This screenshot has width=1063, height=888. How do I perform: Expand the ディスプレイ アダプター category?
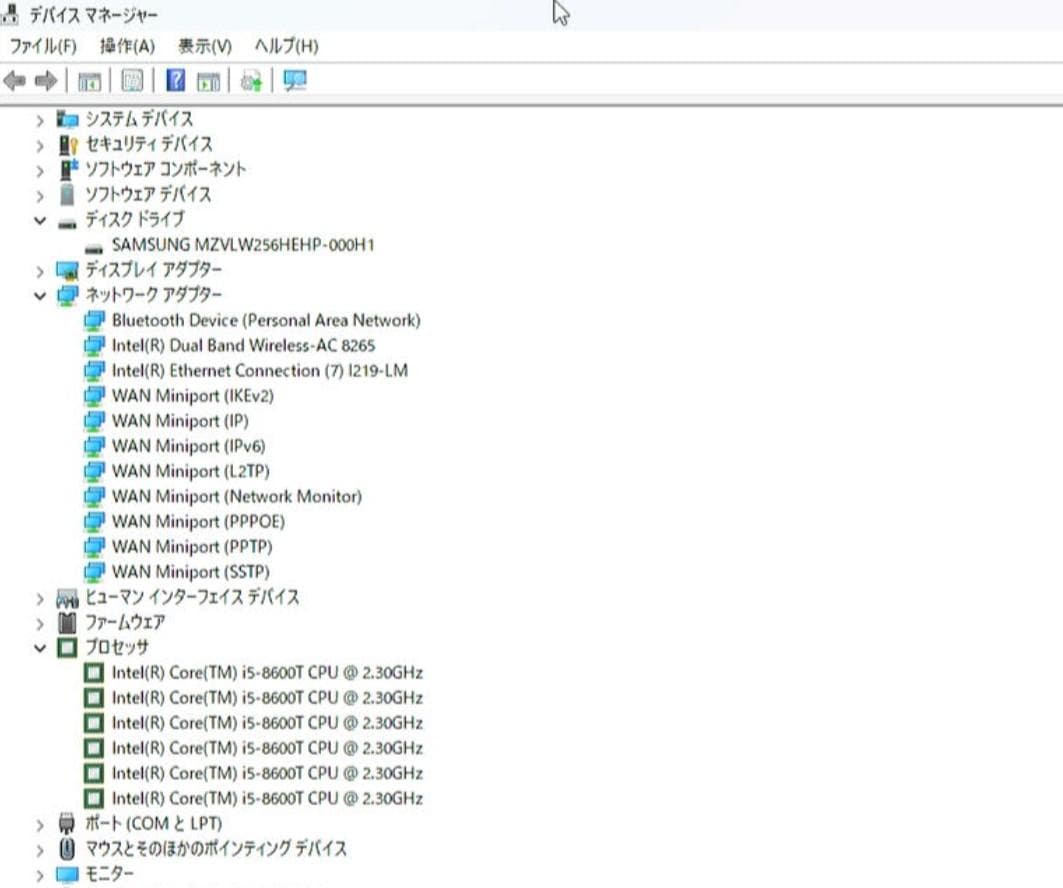(39, 270)
